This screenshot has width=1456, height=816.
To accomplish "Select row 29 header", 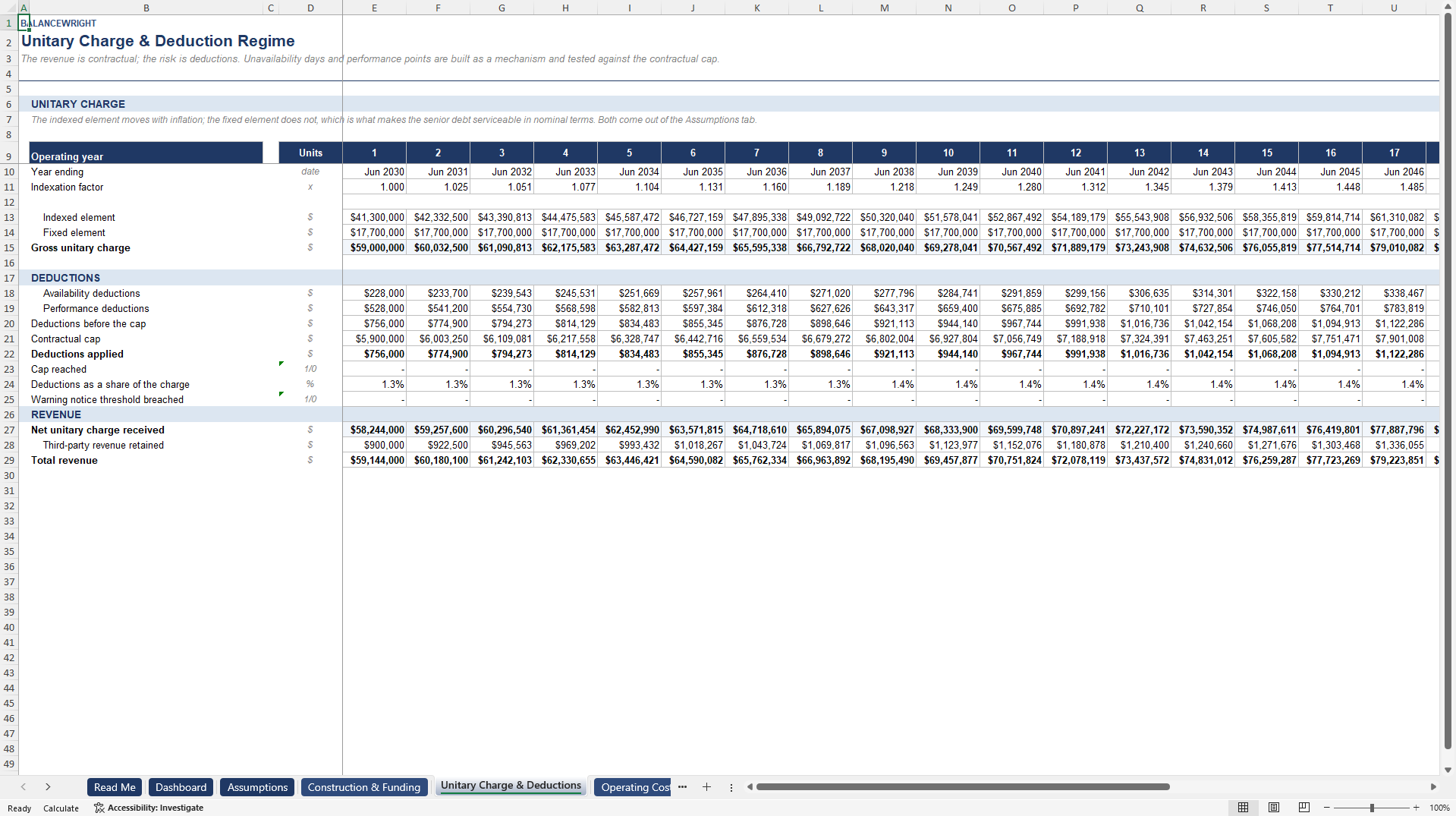I will coord(9,460).
